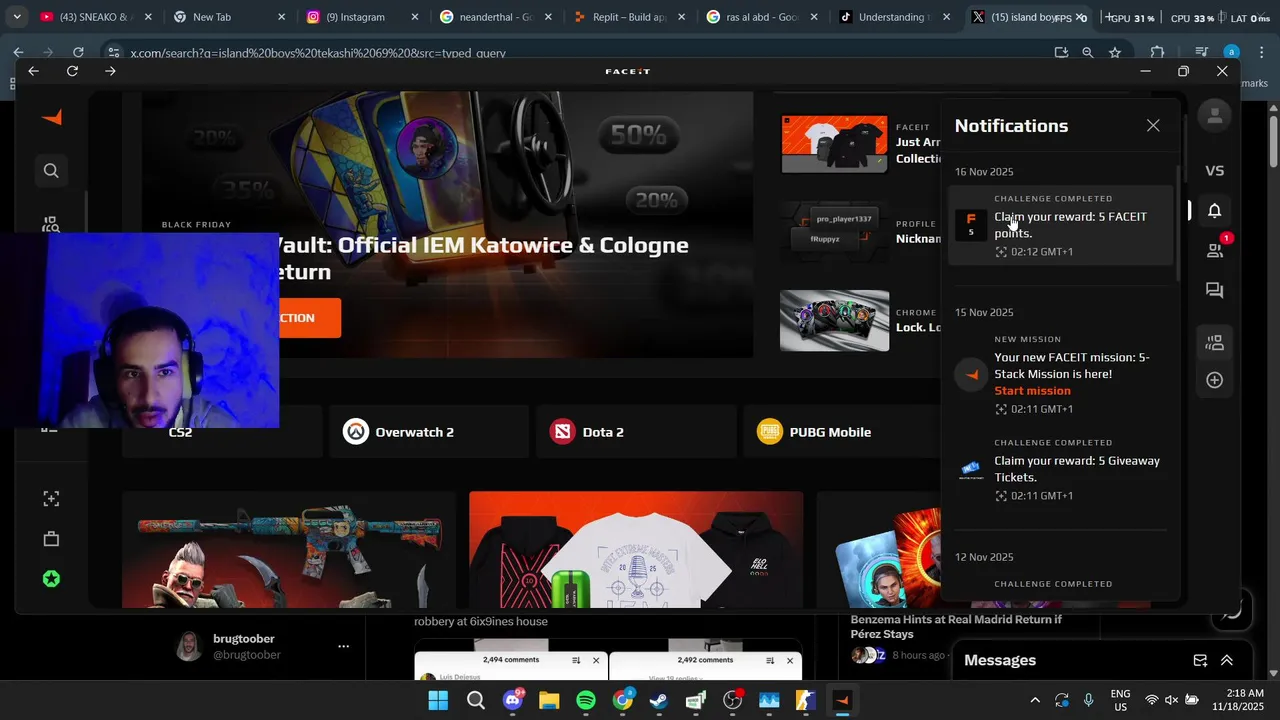Select the Dota 2 game card
The width and height of the screenshot is (1280, 720).
pos(636,432)
